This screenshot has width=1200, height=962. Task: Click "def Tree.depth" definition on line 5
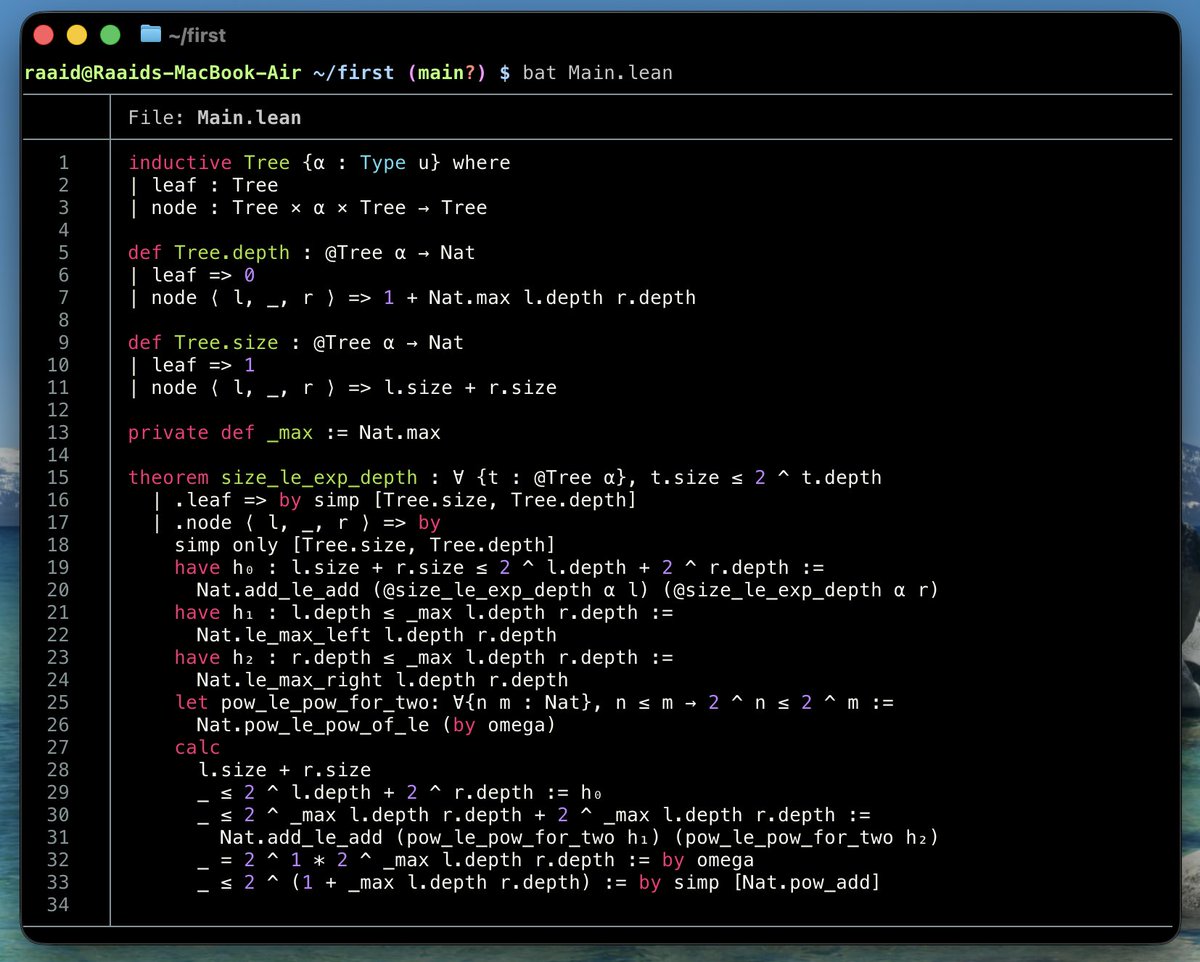click(208, 253)
